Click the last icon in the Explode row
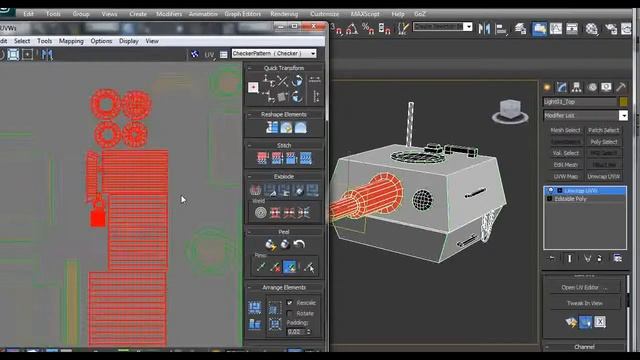640x360 pixels. click(x=312, y=190)
